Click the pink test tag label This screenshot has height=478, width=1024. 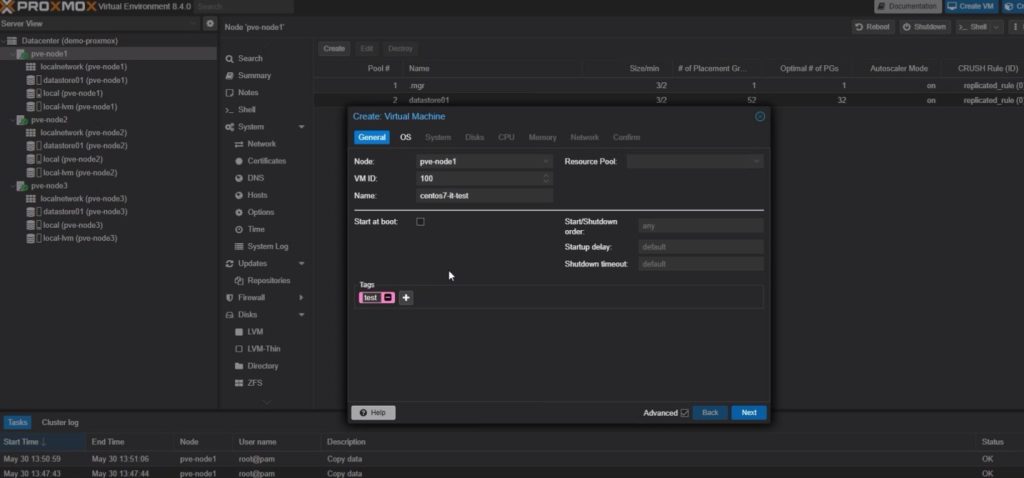(x=370, y=298)
